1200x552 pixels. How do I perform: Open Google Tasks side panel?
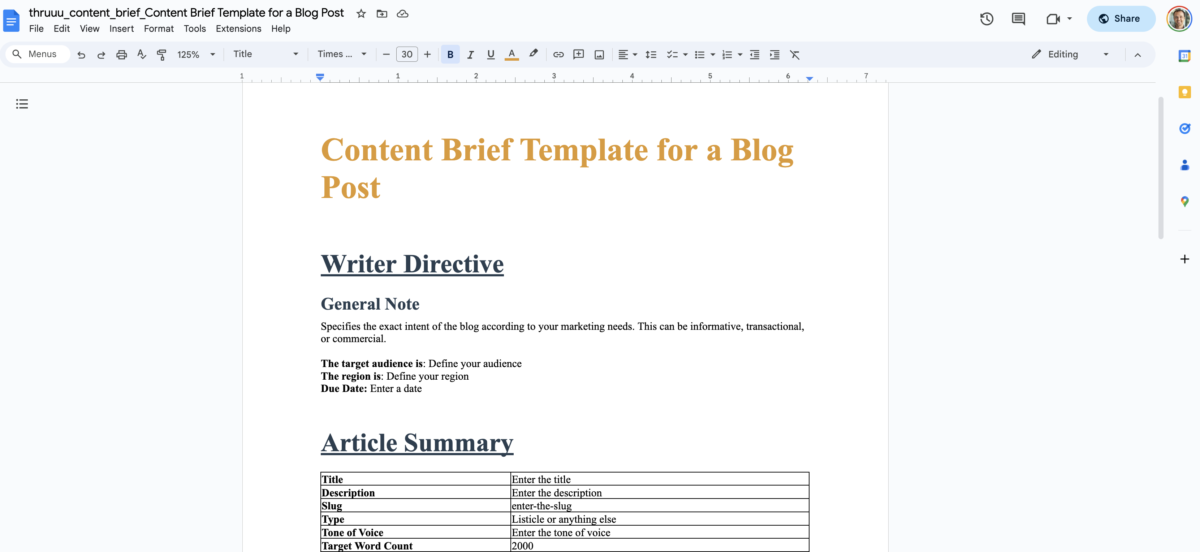pyautogui.click(x=1184, y=128)
